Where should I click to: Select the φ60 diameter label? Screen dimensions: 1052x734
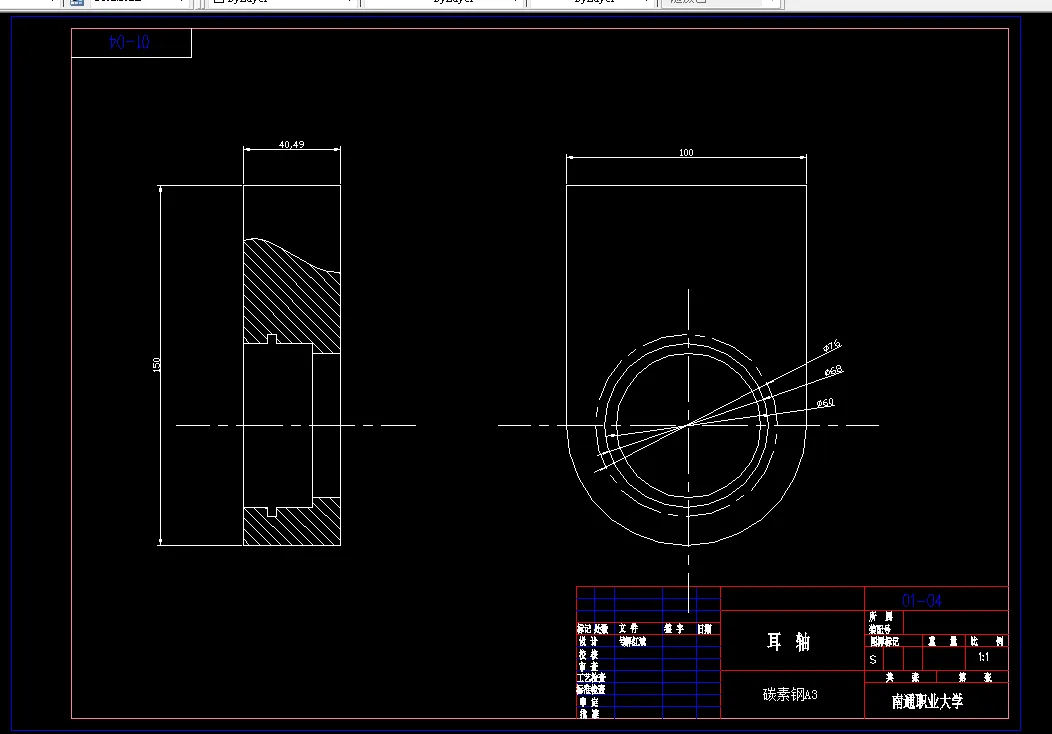(825, 403)
